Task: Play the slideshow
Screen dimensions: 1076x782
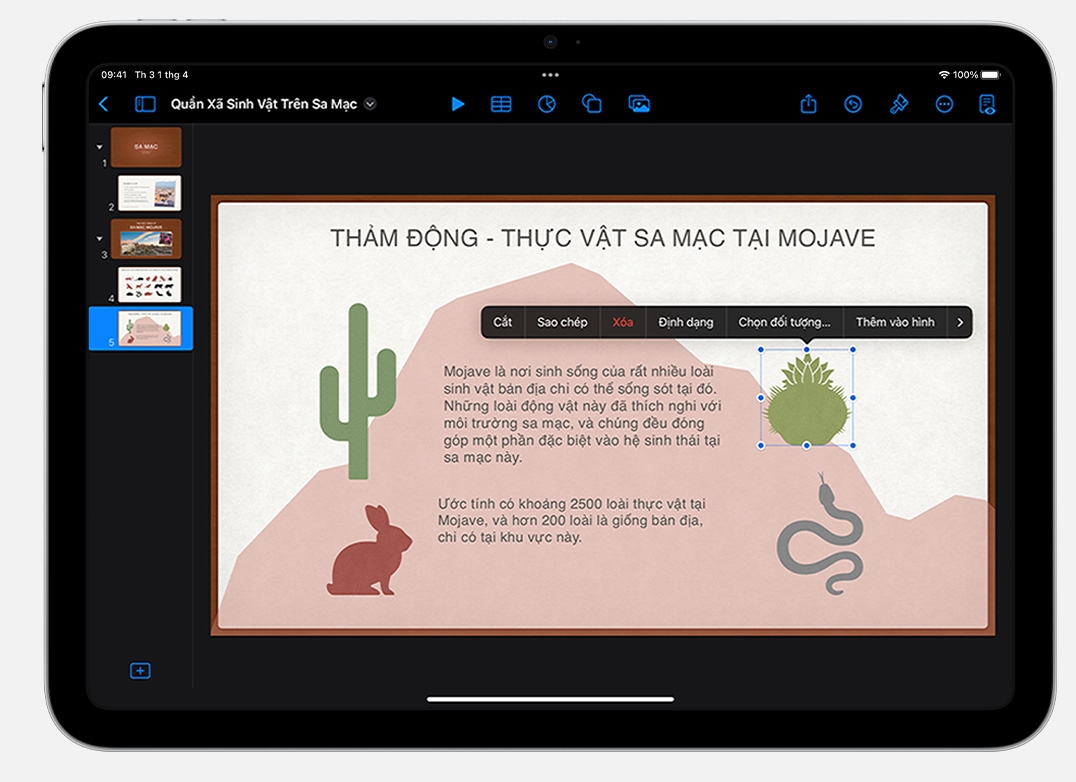Action: click(458, 104)
